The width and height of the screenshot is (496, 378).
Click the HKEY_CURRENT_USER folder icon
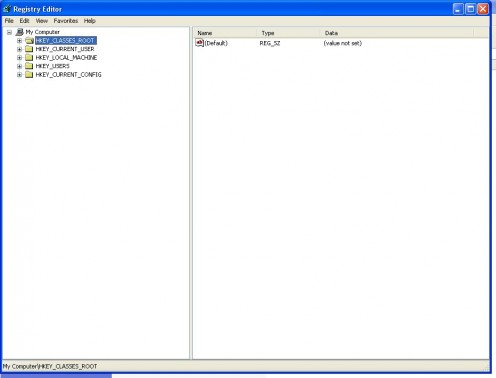pyautogui.click(x=29, y=49)
